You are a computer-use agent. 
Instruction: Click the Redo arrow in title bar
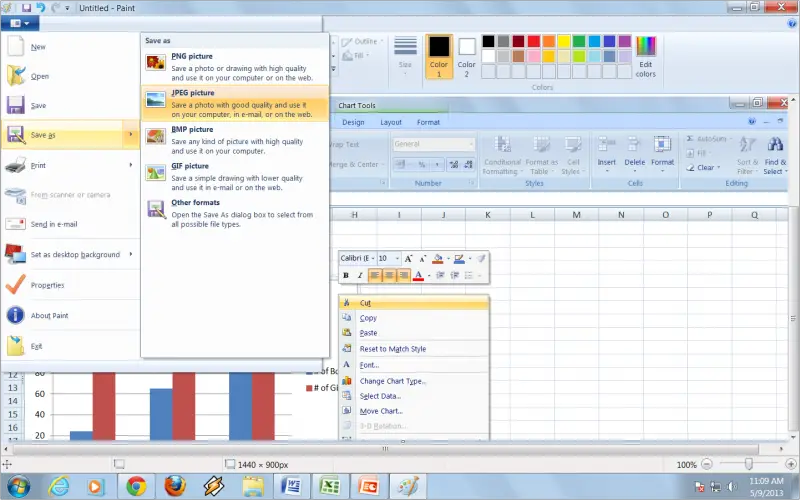55,8
